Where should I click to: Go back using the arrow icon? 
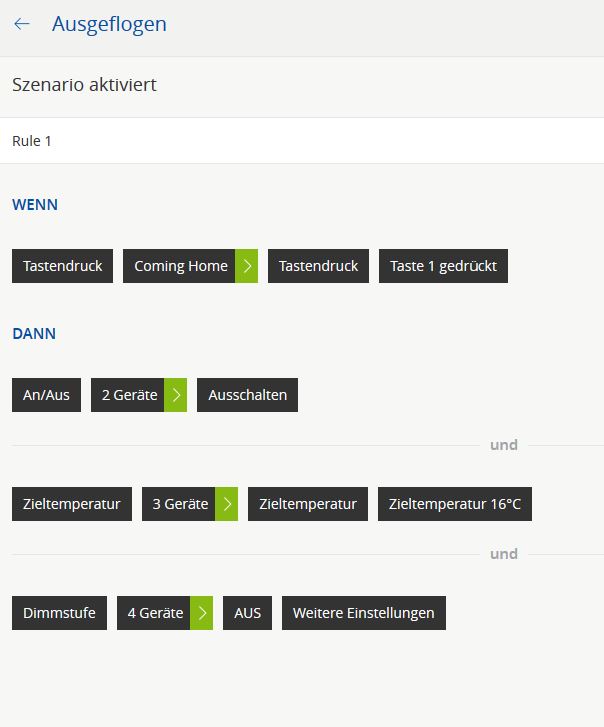(22, 24)
